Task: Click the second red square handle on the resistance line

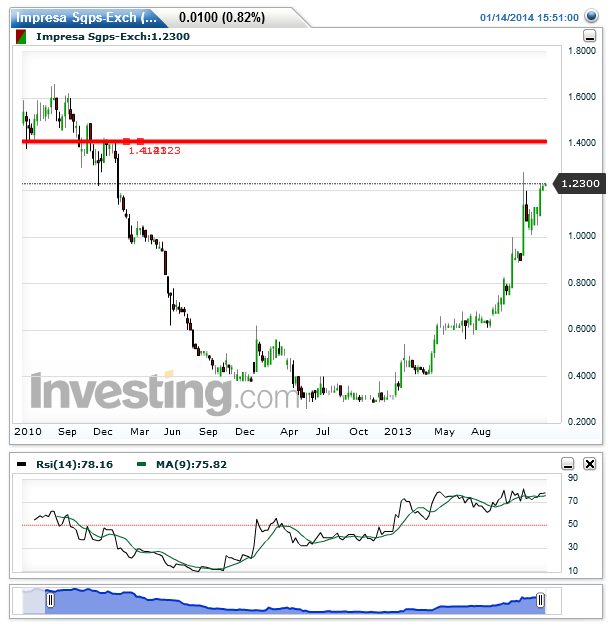Action: (x=140, y=141)
